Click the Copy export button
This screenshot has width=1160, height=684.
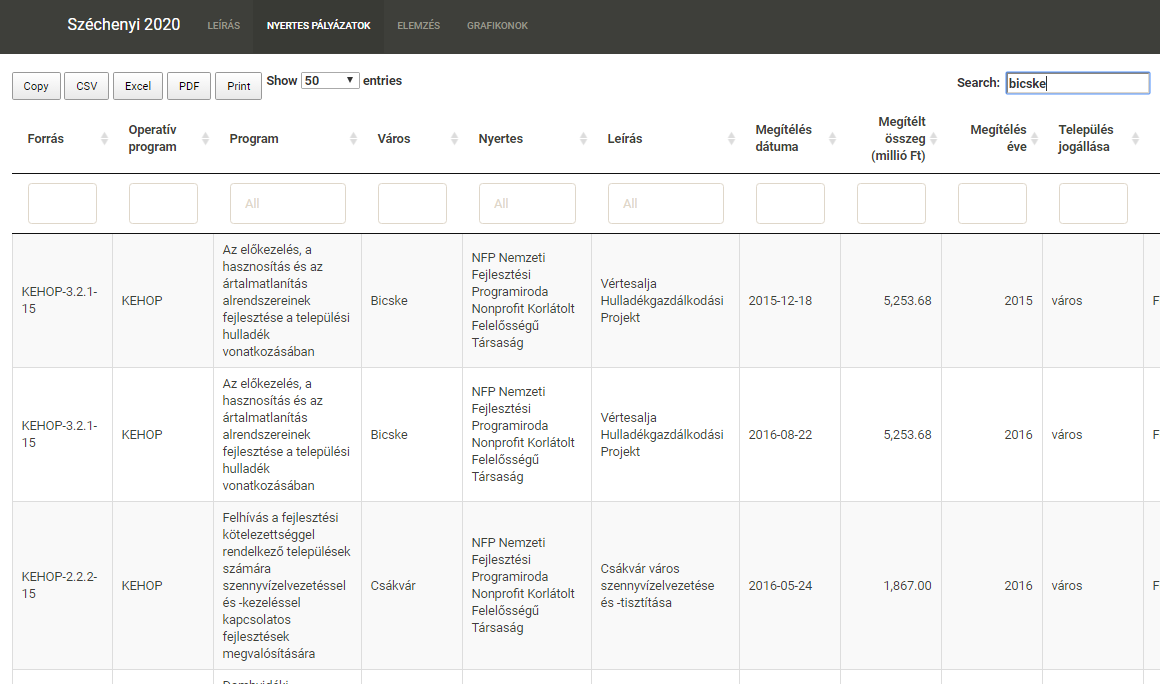(x=36, y=86)
